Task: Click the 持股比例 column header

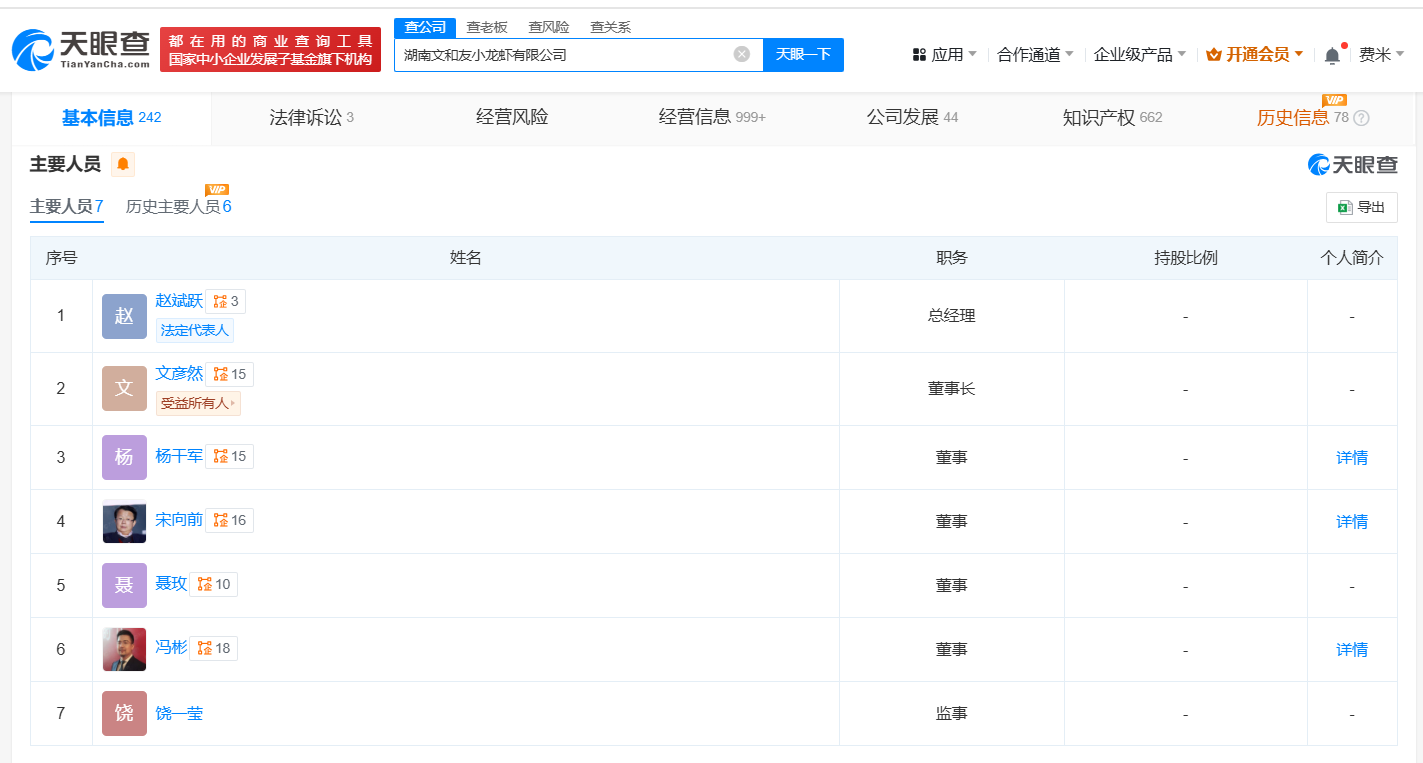Action: (1185, 258)
